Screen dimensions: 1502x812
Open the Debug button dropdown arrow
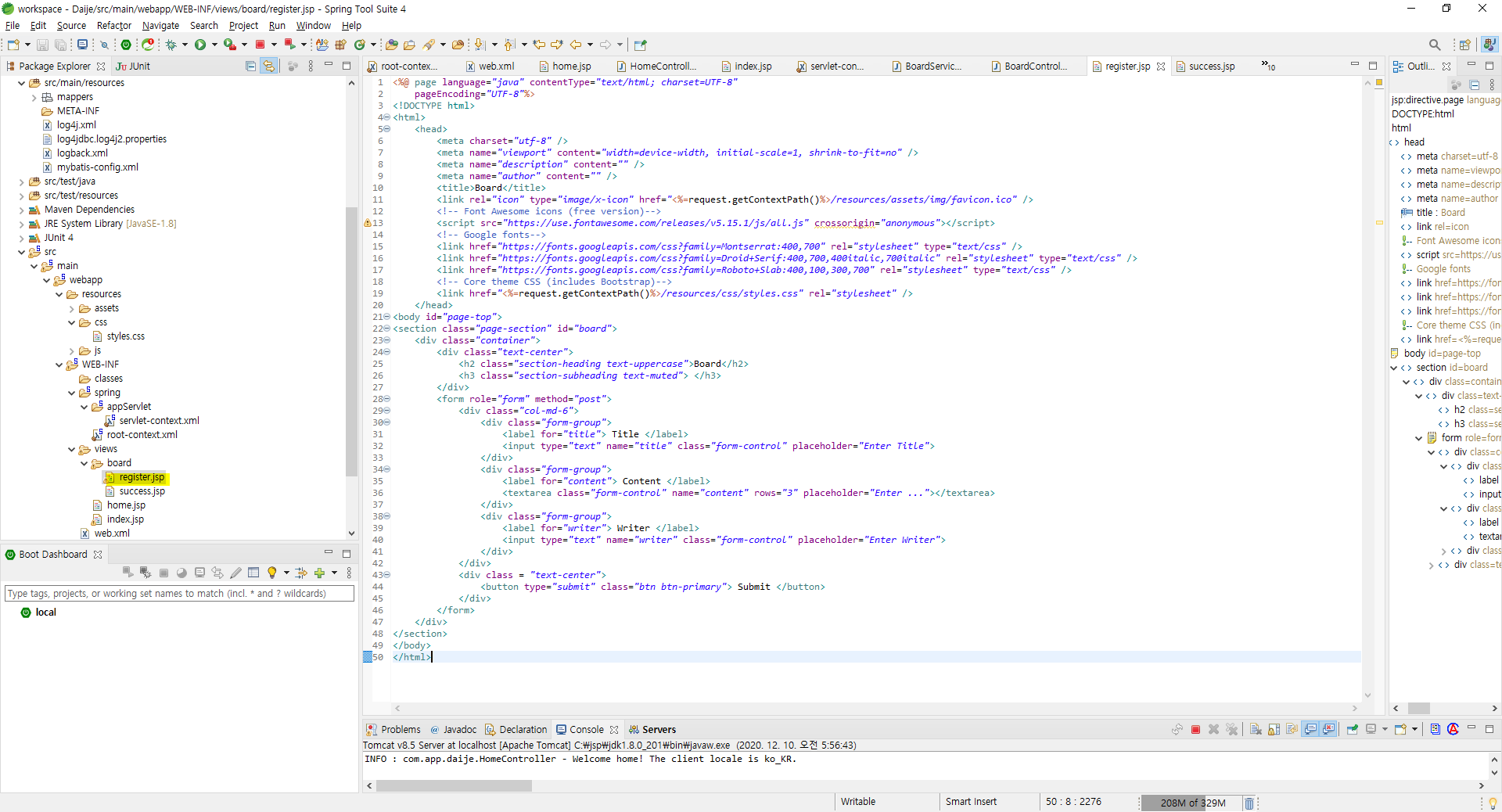[x=185, y=45]
